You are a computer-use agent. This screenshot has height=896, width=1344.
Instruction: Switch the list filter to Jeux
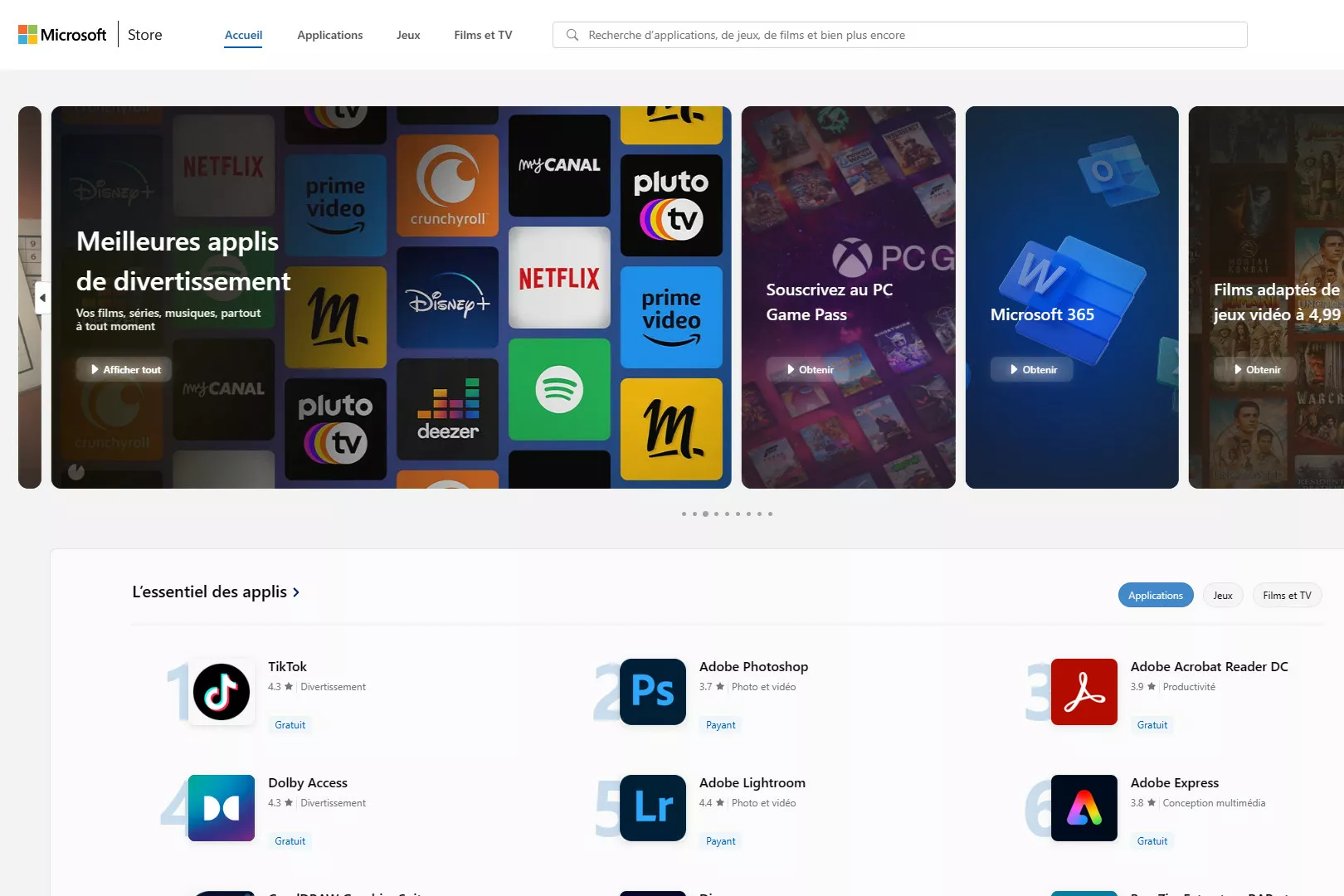click(1222, 596)
